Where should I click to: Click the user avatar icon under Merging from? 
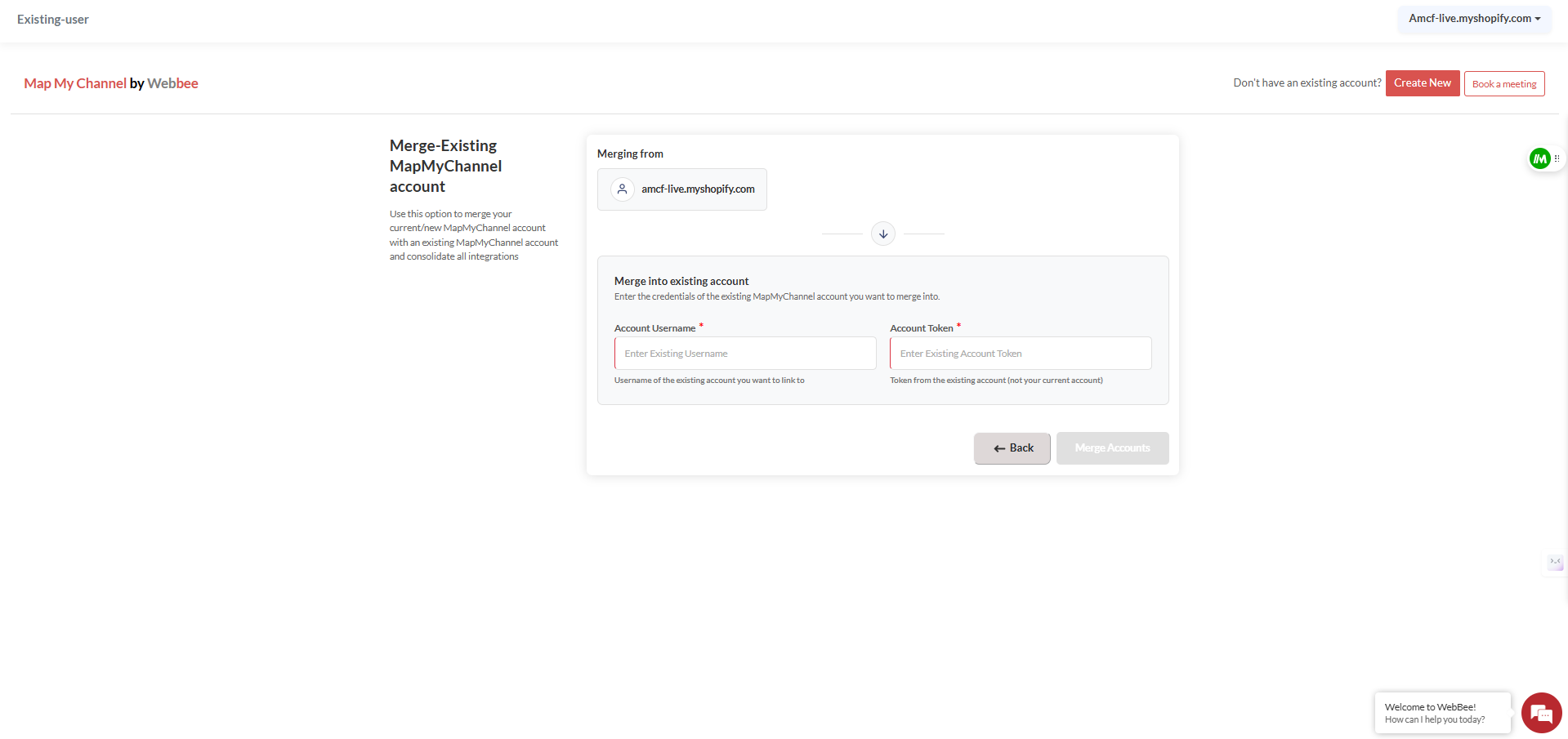(623, 189)
